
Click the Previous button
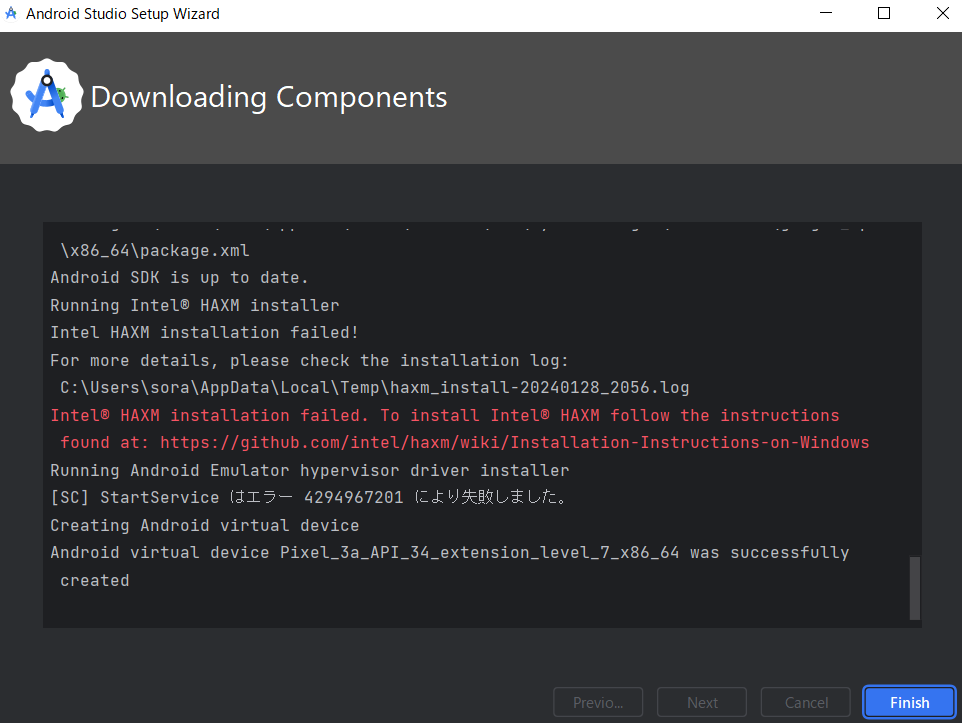pos(597,702)
